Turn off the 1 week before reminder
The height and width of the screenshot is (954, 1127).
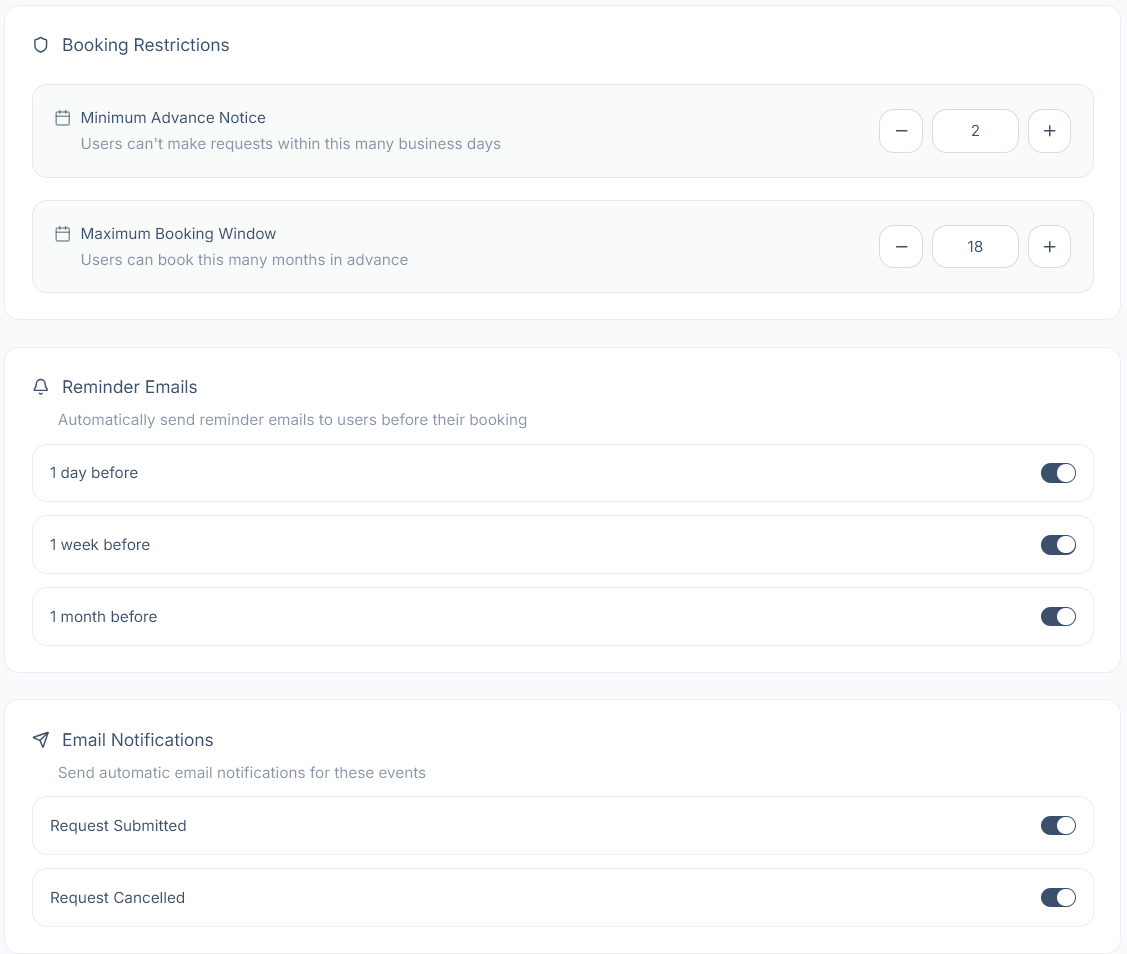(x=1058, y=545)
